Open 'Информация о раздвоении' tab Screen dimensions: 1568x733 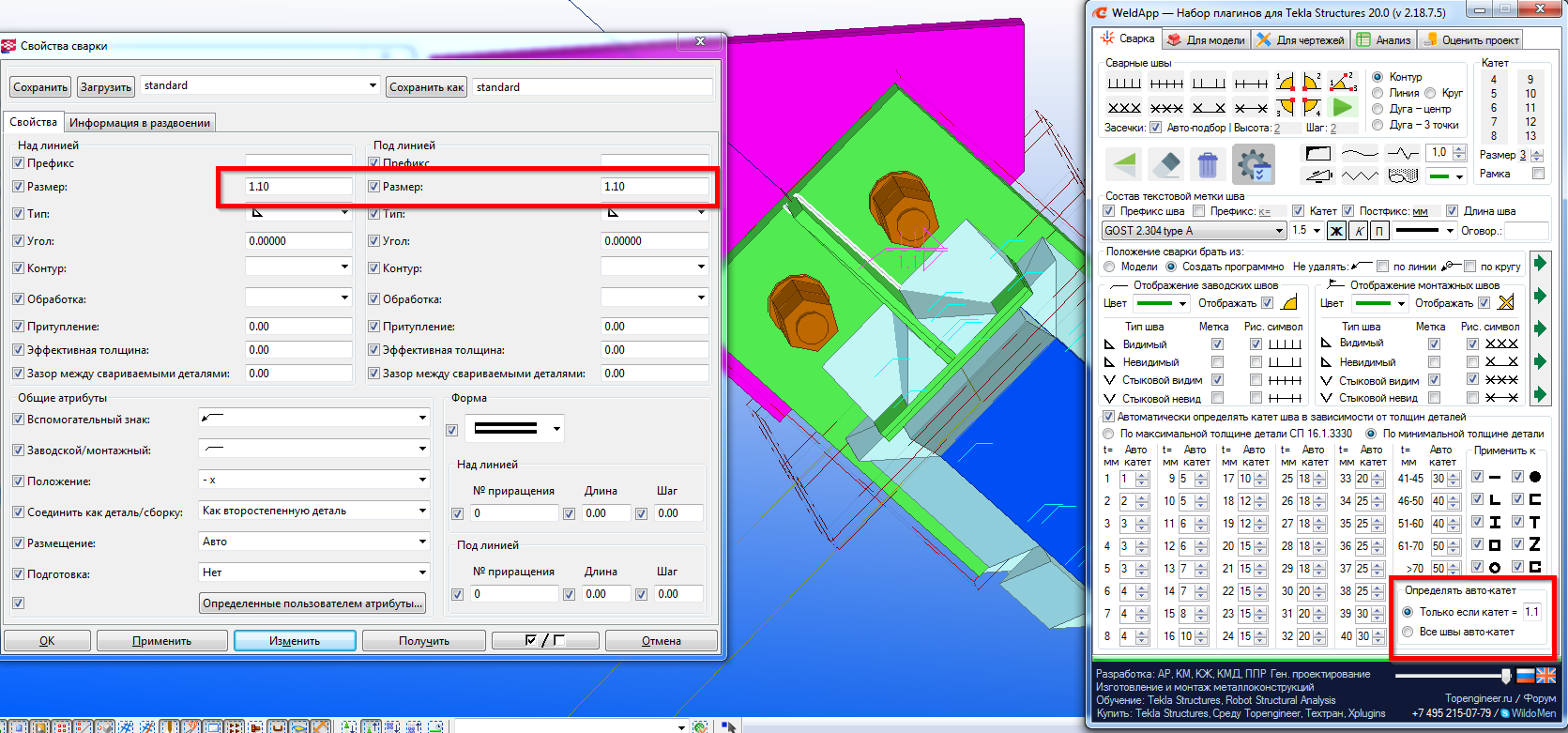(140, 123)
